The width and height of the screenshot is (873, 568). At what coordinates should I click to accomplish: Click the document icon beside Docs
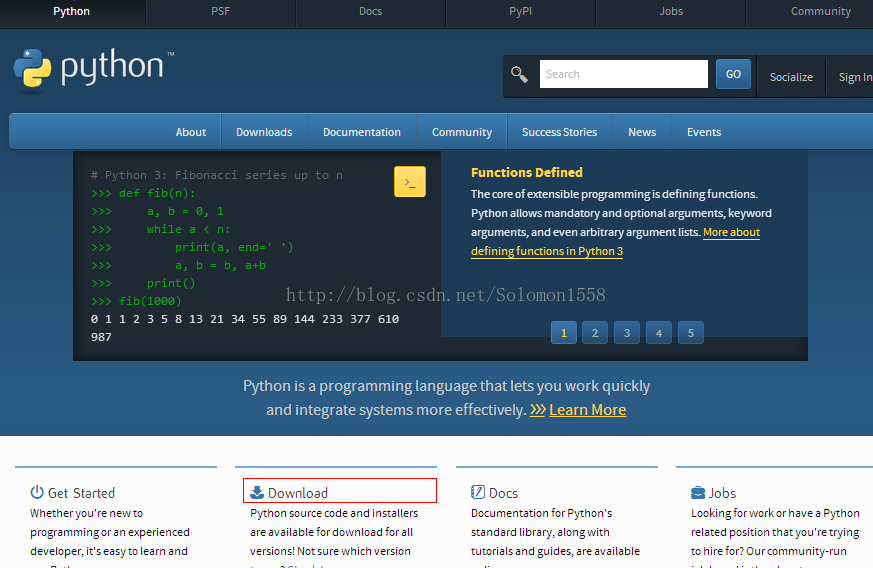pyautogui.click(x=478, y=492)
